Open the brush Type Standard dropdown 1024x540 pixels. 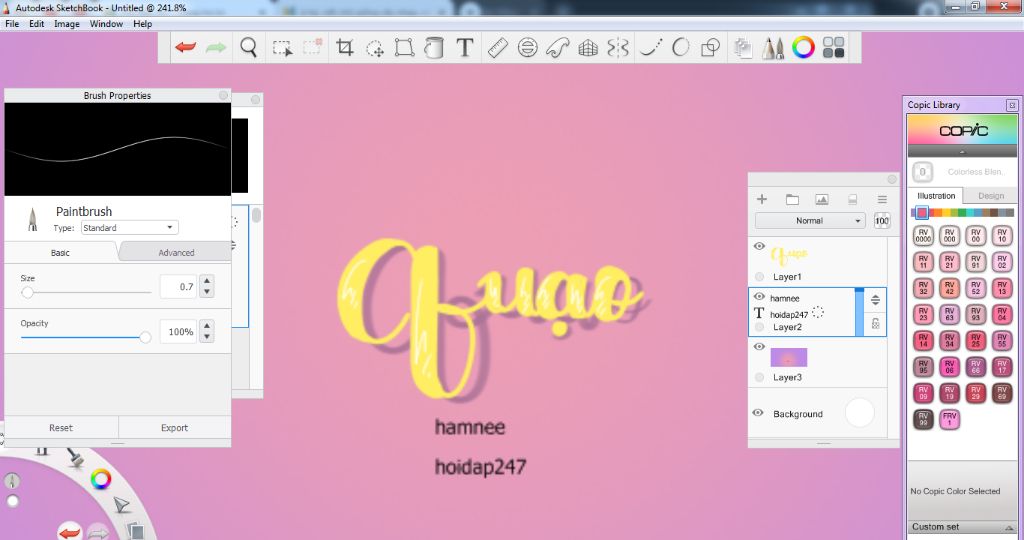pyautogui.click(x=129, y=228)
